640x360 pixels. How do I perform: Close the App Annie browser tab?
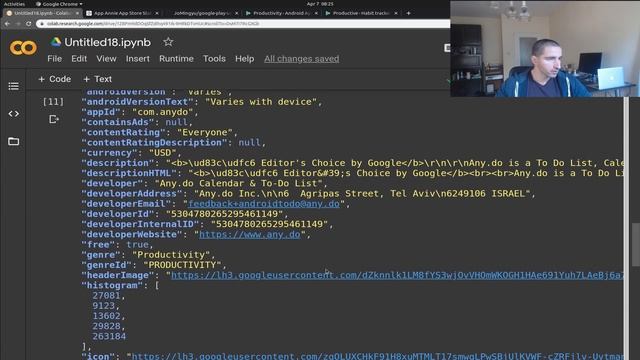pyautogui.click(x=157, y=13)
